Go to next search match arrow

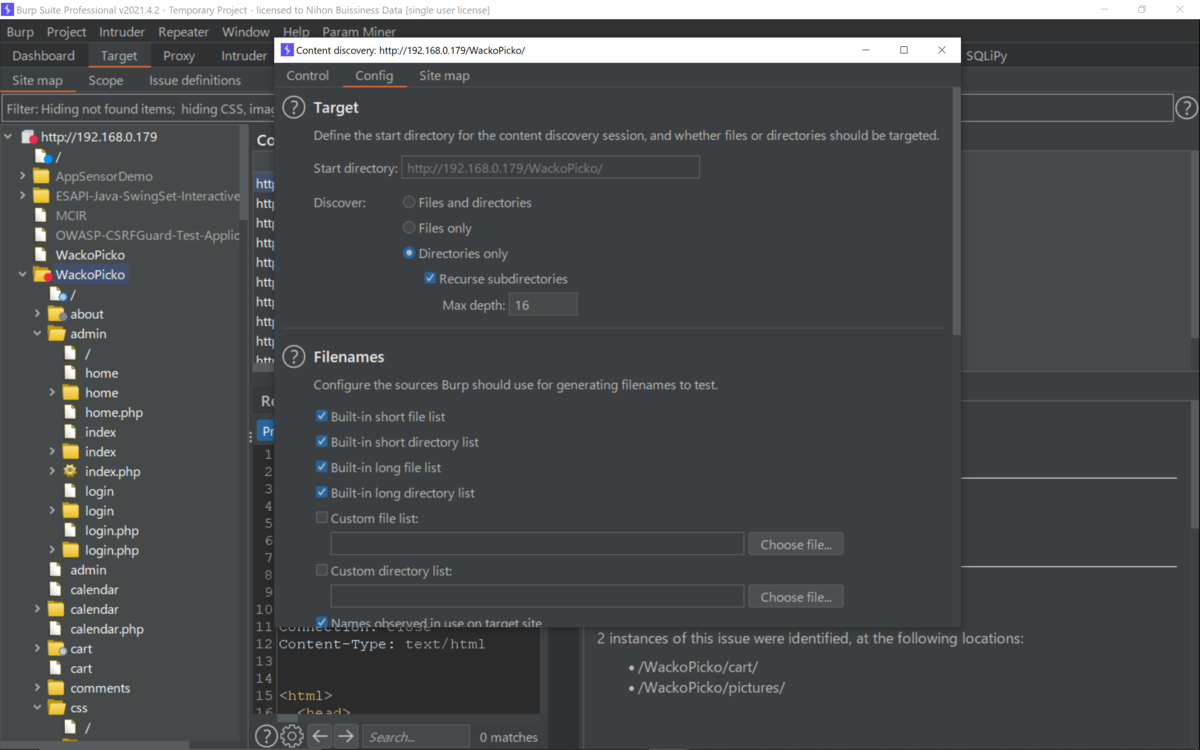point(346,736)
